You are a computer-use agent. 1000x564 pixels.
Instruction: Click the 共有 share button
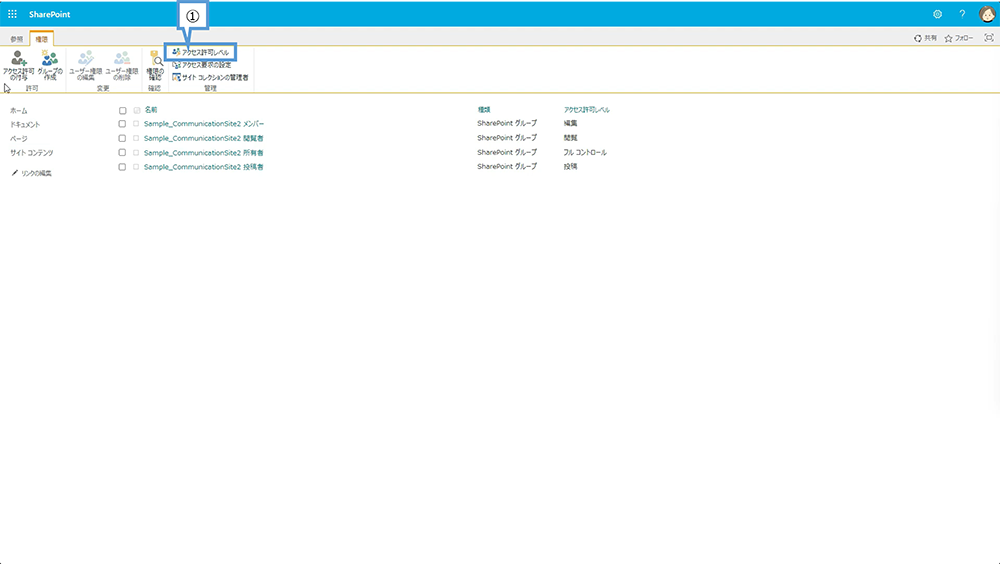pyautogui.click(x=925, y=38)
